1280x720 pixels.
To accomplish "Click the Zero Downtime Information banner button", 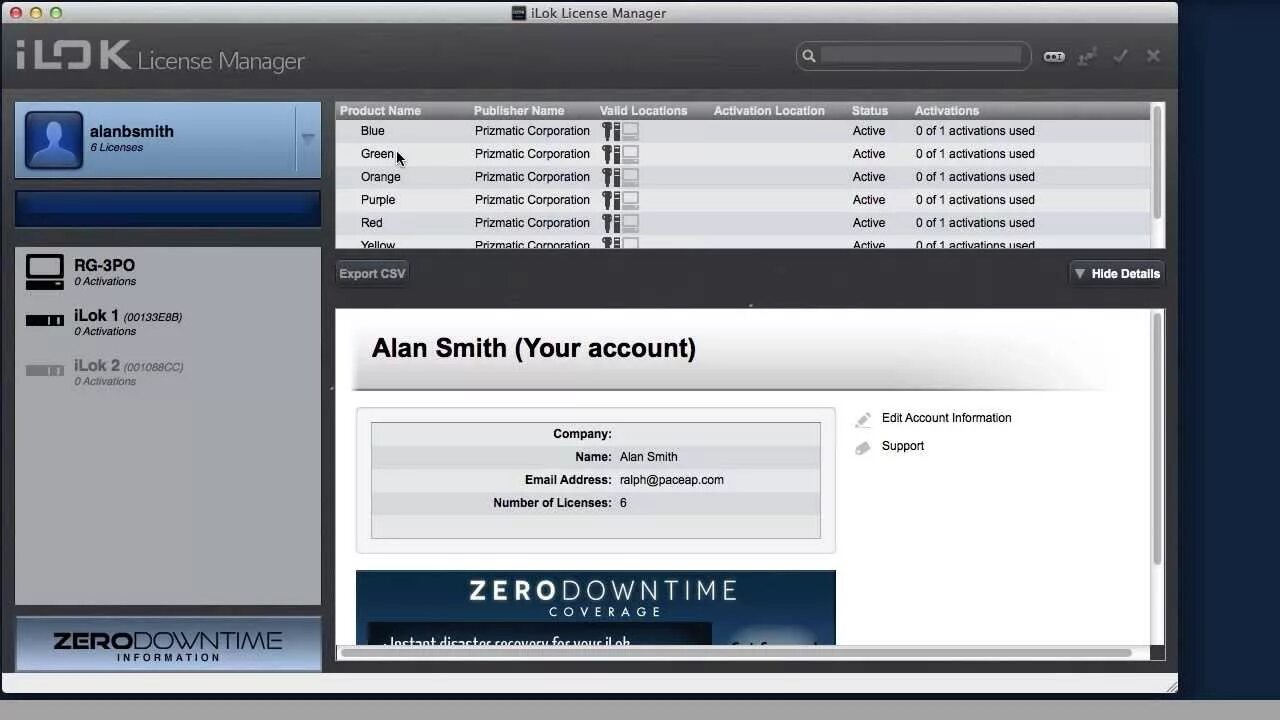I will (168, 645).
